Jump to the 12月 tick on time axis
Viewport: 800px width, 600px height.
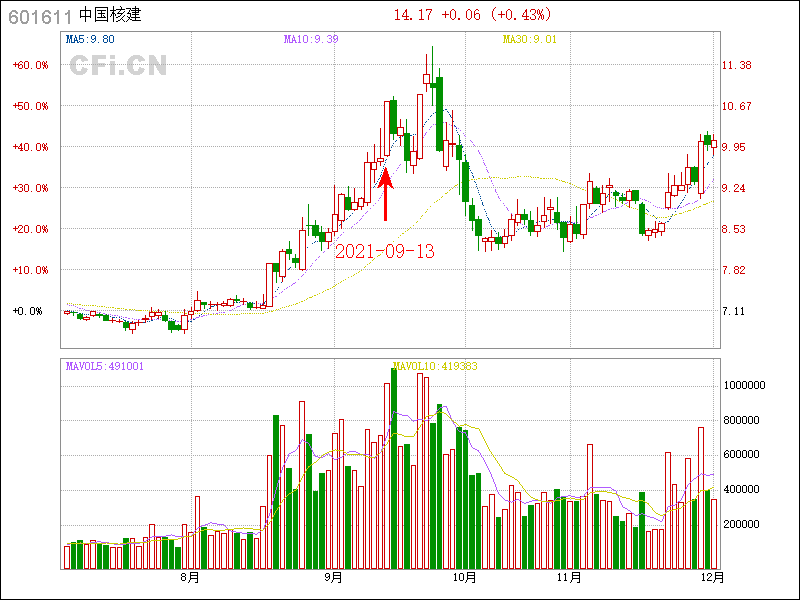tap(711, 577)
